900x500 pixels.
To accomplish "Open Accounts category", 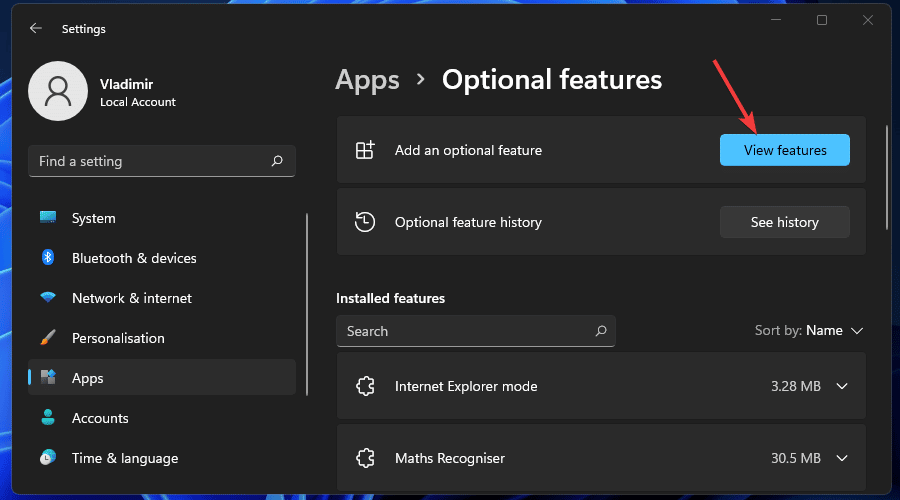I will pos(162,418).
